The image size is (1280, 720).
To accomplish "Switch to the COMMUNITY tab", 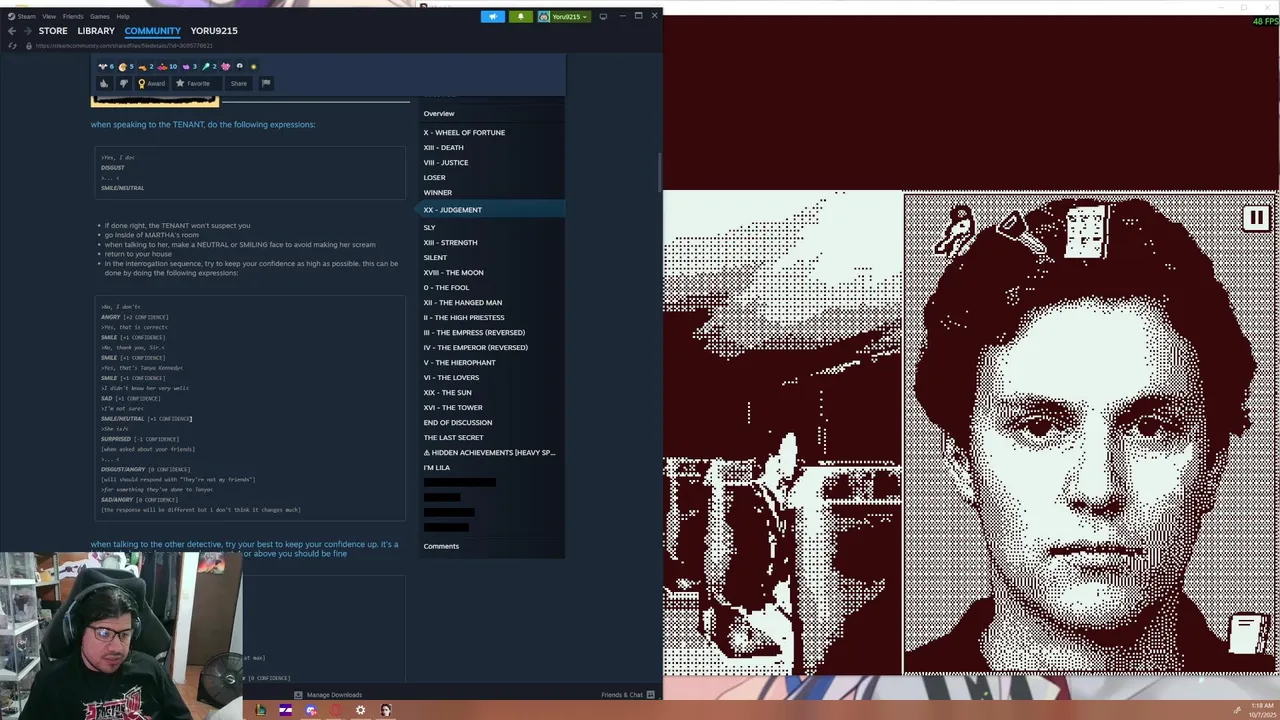I will point(152,31).
